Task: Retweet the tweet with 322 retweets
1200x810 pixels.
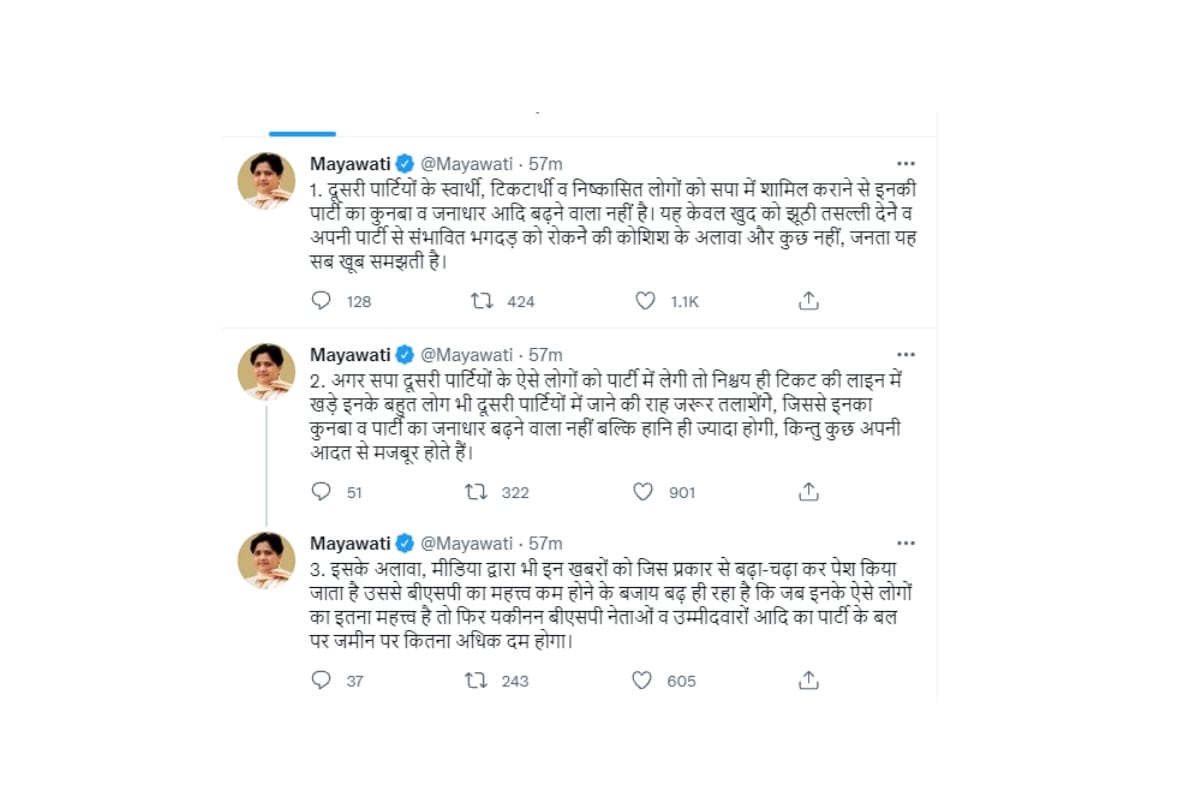Action: (477, 491)
